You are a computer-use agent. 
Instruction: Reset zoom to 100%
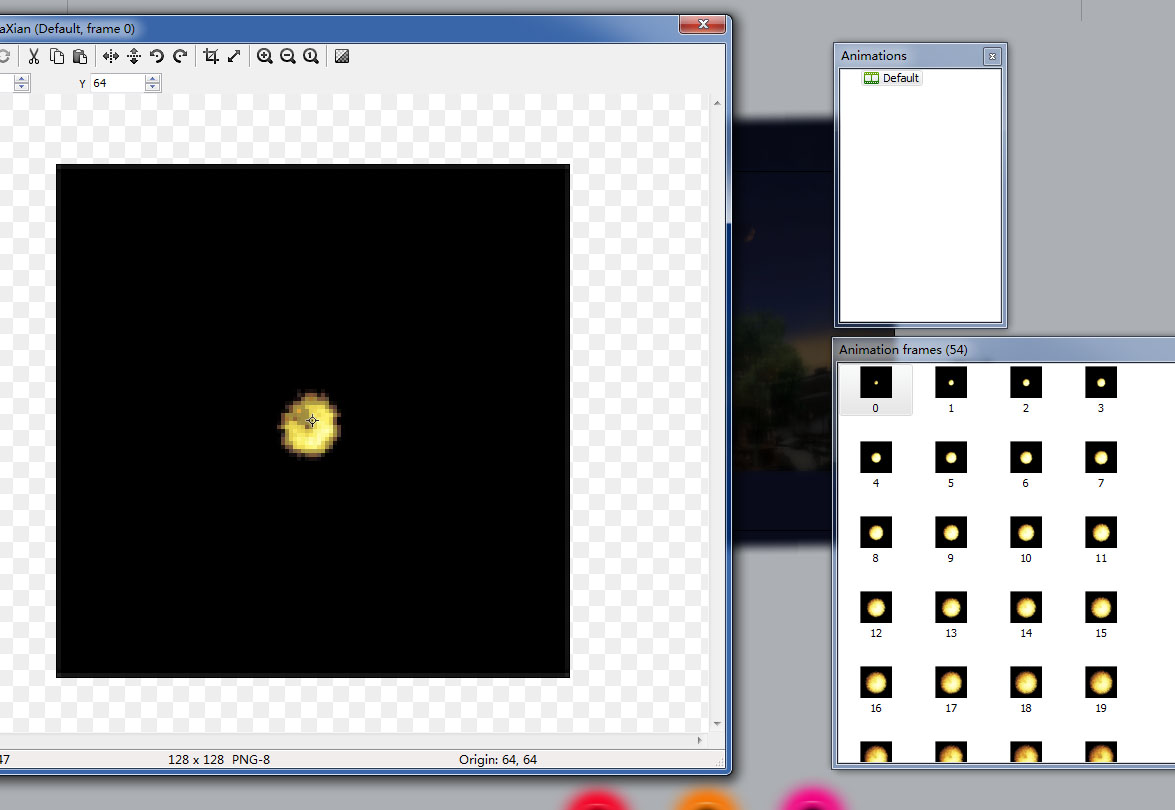click(311, 57)
